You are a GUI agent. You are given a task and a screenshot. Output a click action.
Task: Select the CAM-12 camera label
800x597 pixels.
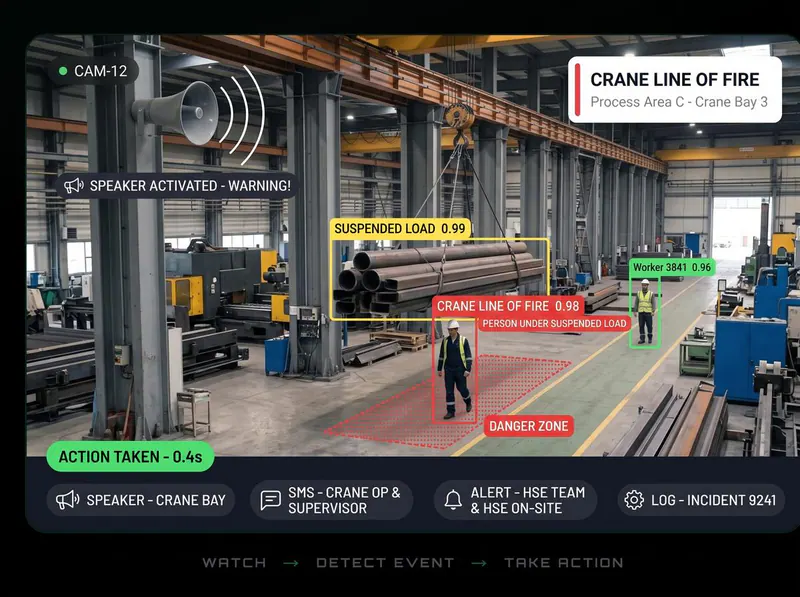(93, 71)
